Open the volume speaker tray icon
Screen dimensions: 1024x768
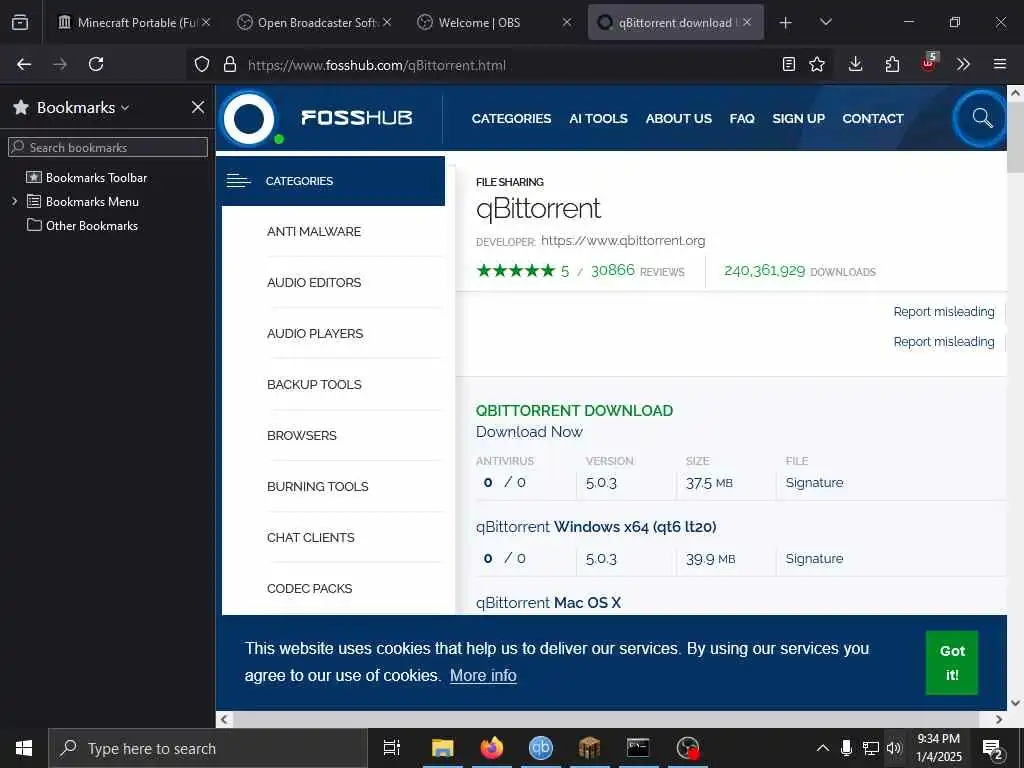(x=895, y=748)
